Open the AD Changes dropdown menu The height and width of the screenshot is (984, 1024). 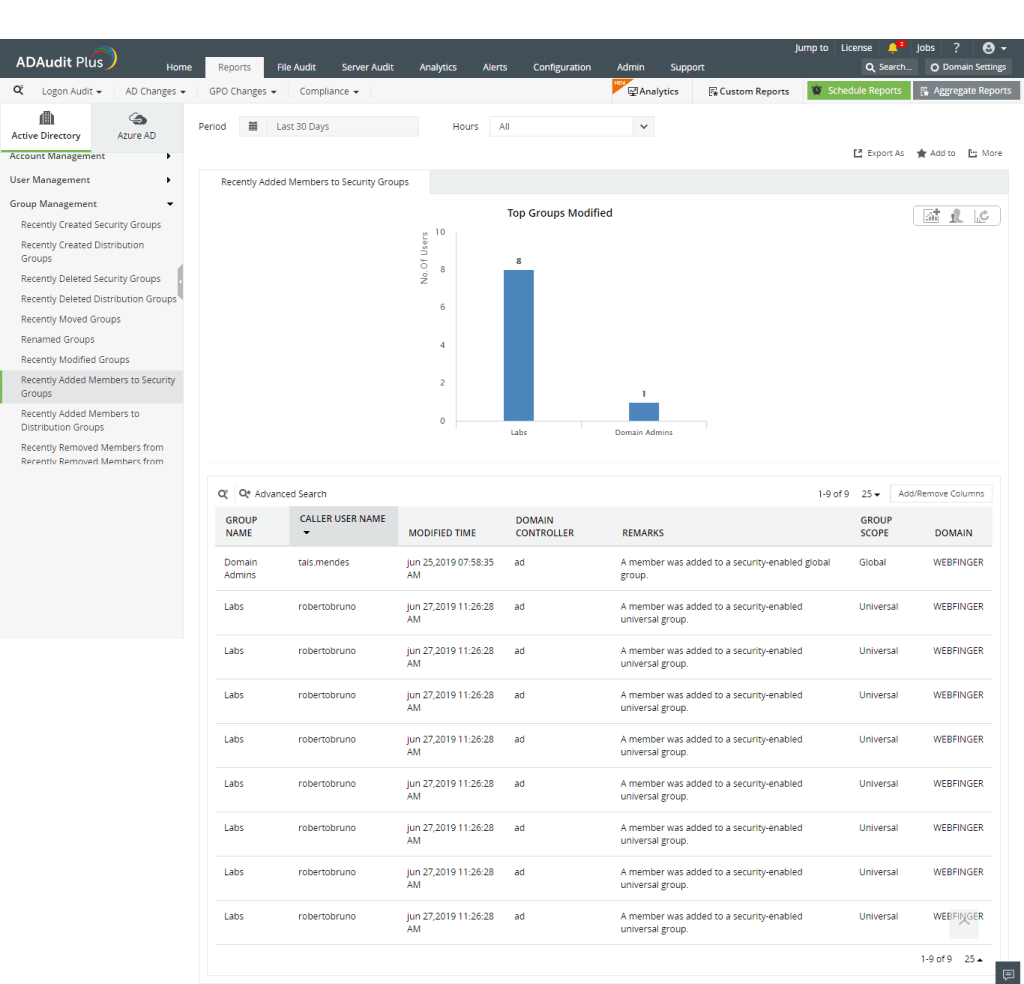pos(155,91)
